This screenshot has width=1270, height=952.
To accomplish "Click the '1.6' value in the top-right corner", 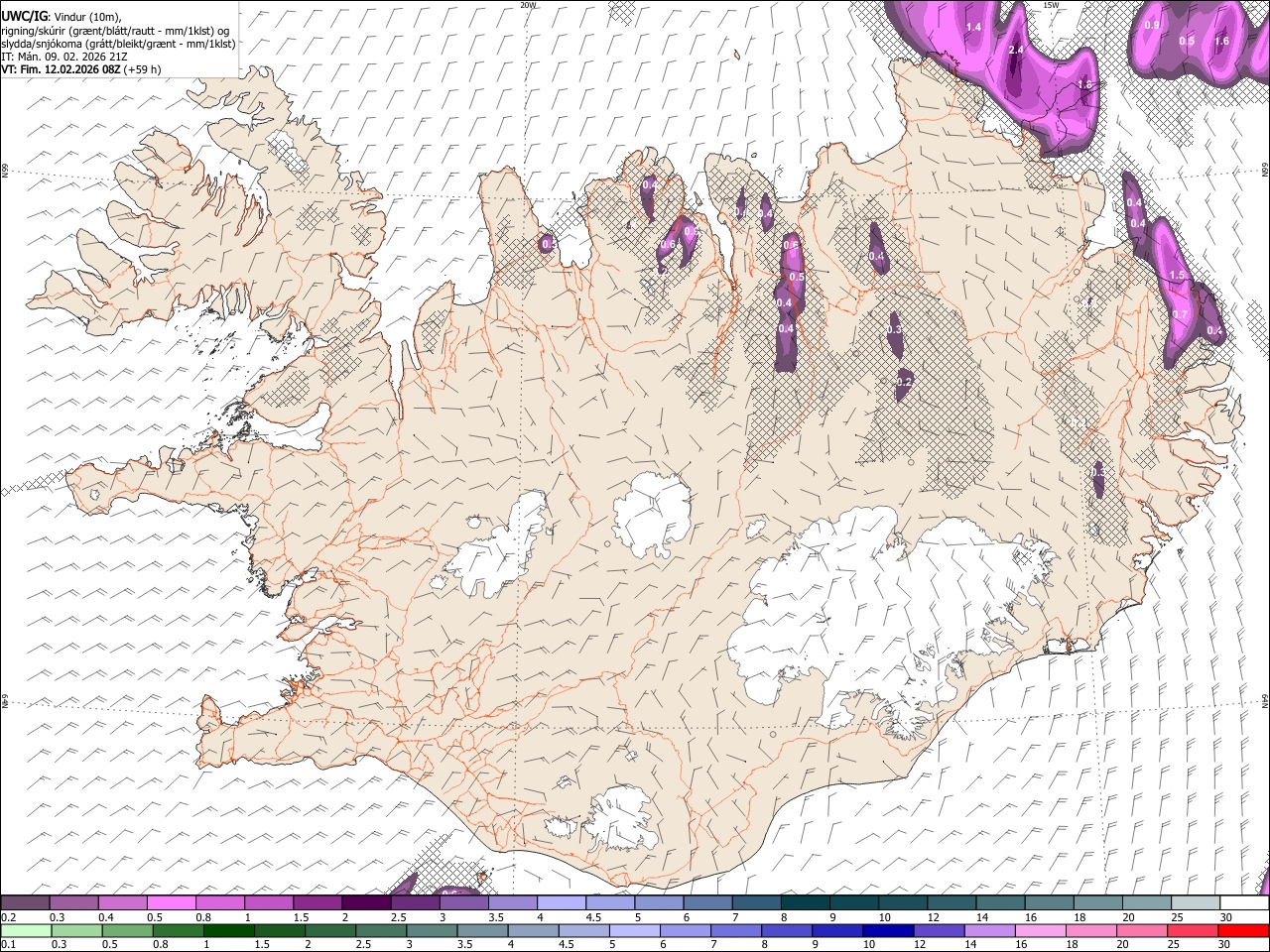I will click(x=1221, y=41).
